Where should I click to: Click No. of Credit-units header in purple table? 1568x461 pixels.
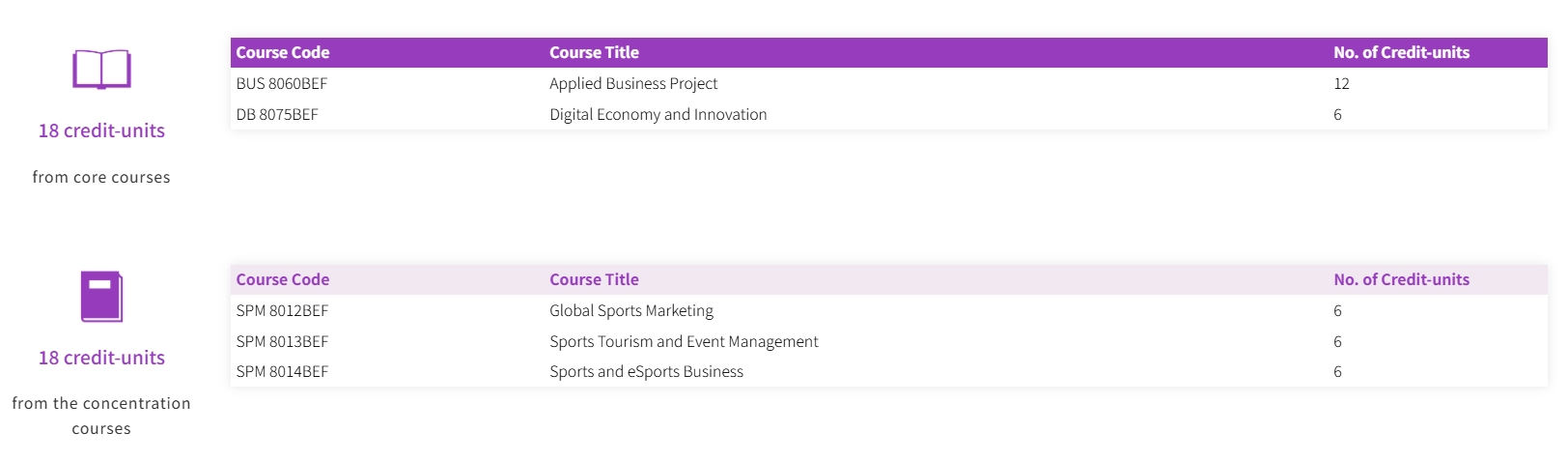1401,53
